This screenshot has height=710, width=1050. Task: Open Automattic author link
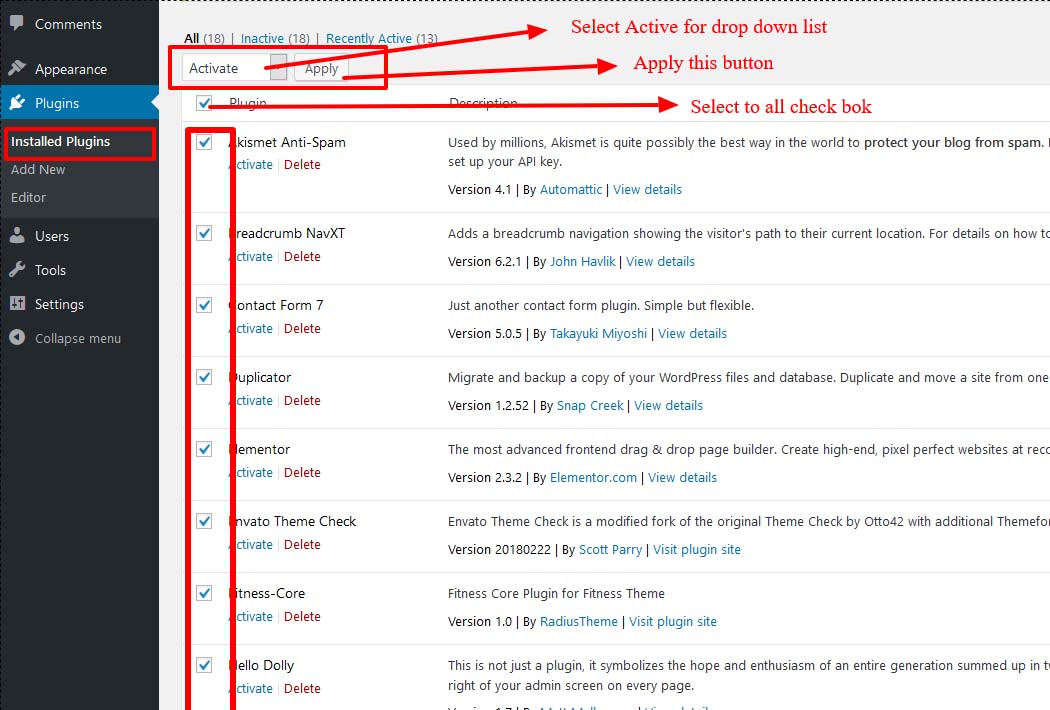coord(571,190)
